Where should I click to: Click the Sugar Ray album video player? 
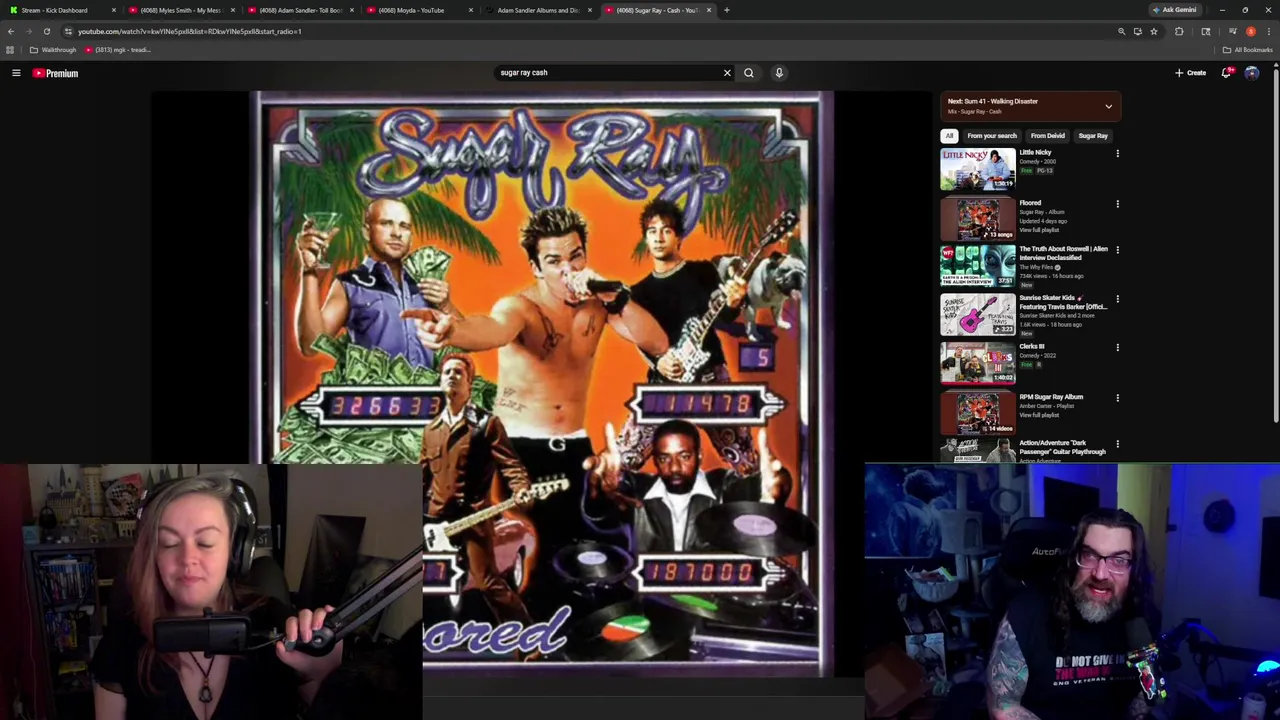click(541, 384)
